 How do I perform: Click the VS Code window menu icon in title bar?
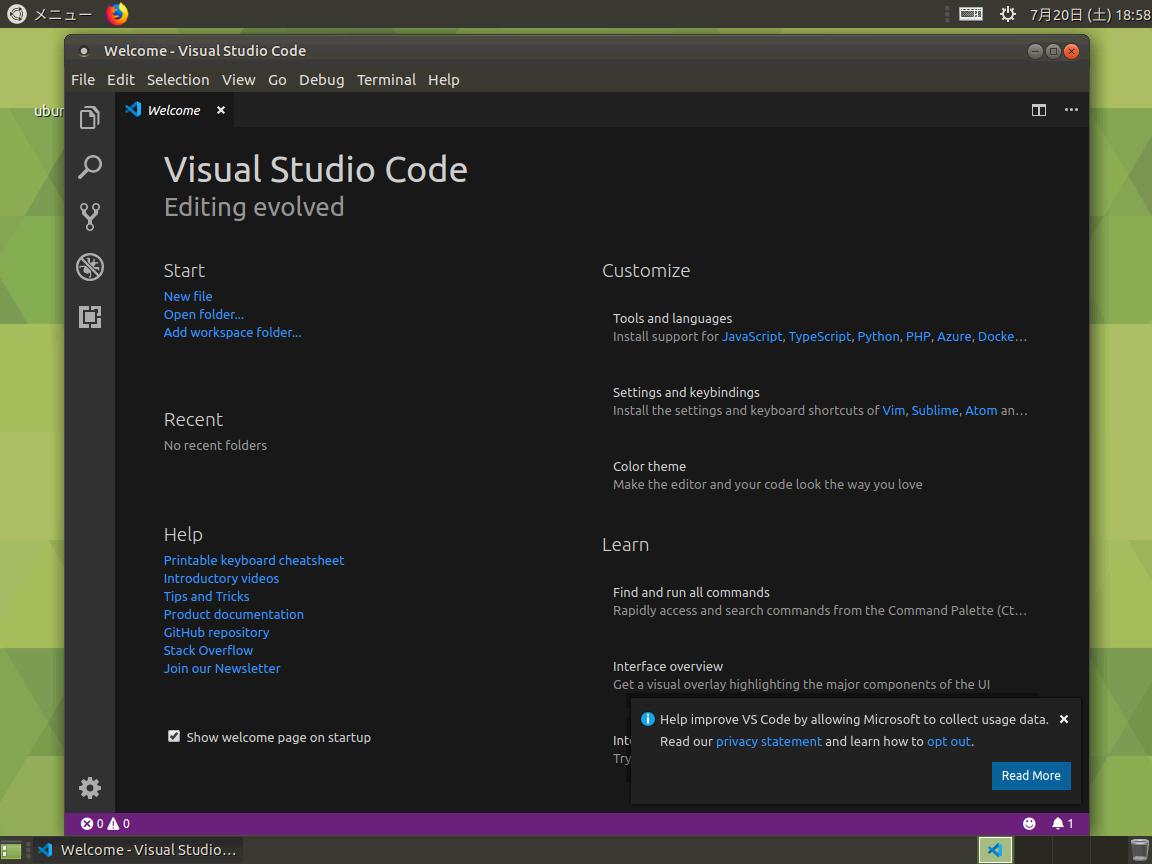click(x=84, y=51)
